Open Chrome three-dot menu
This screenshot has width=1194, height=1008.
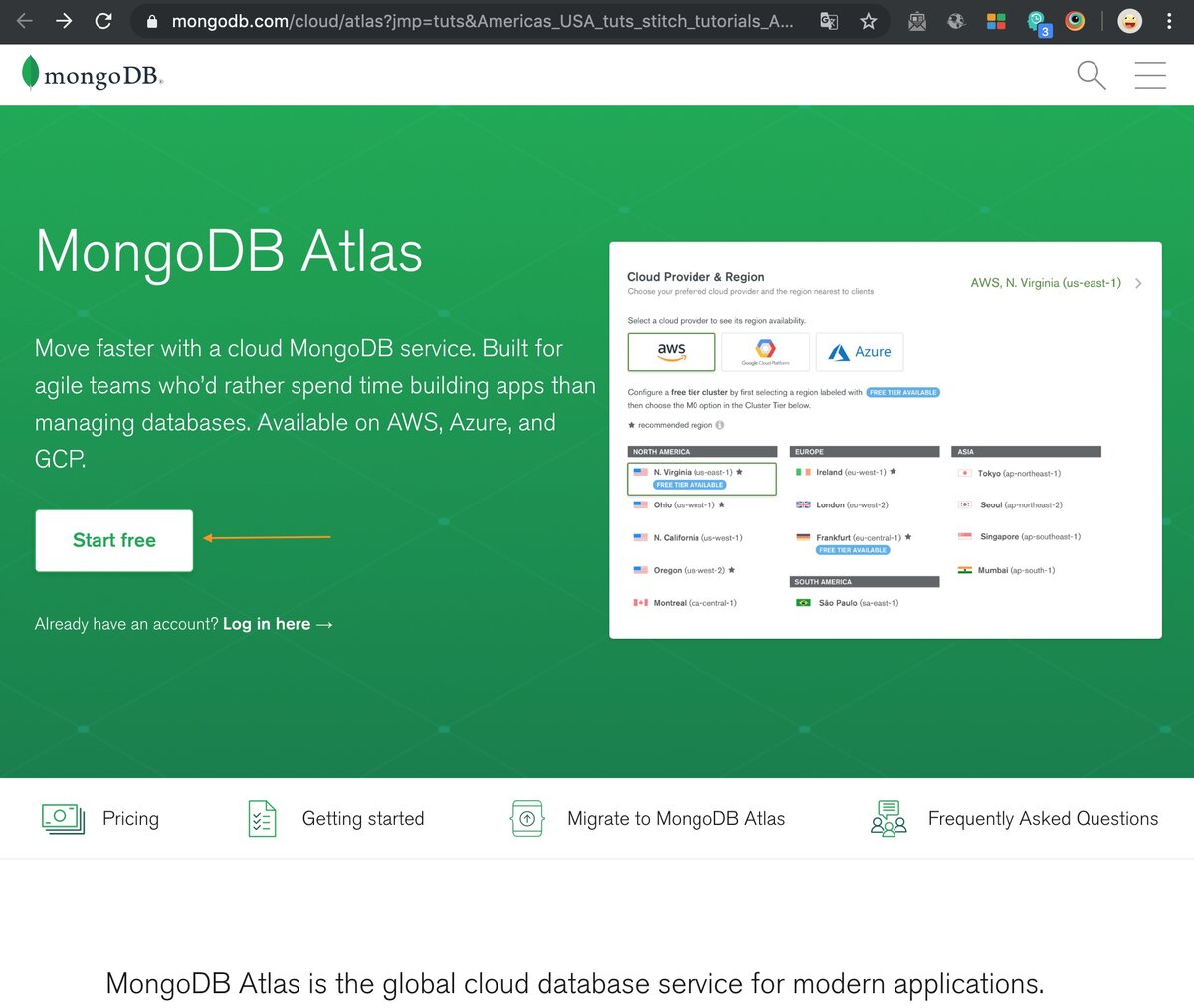pos(1169,21)
